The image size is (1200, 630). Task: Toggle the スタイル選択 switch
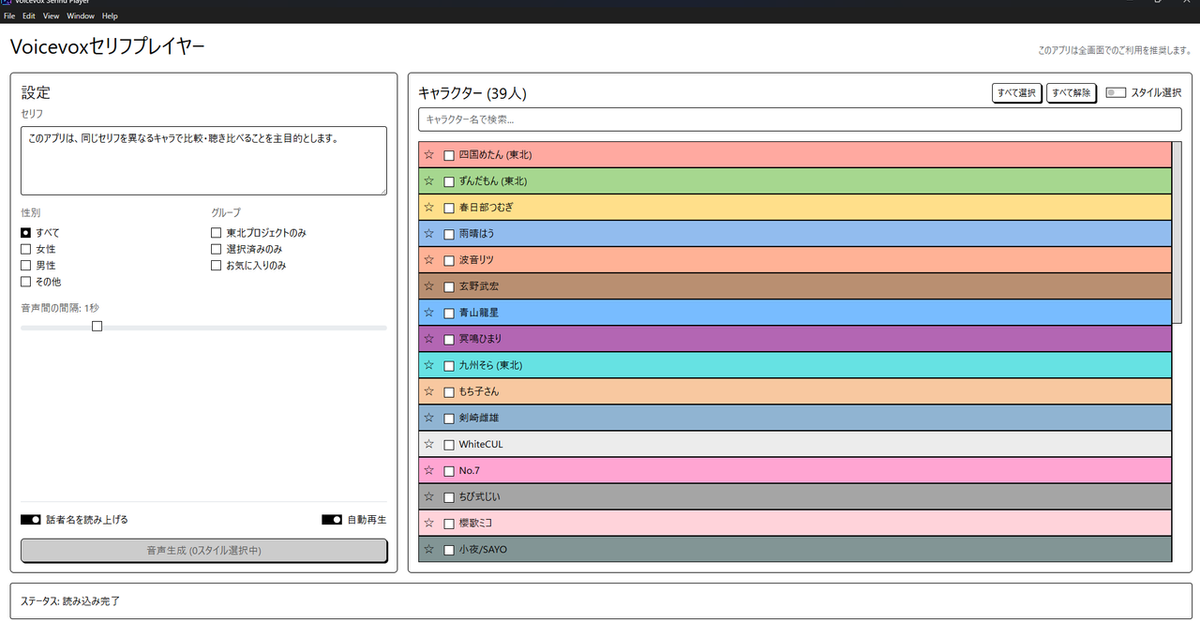pos(1116,93)
